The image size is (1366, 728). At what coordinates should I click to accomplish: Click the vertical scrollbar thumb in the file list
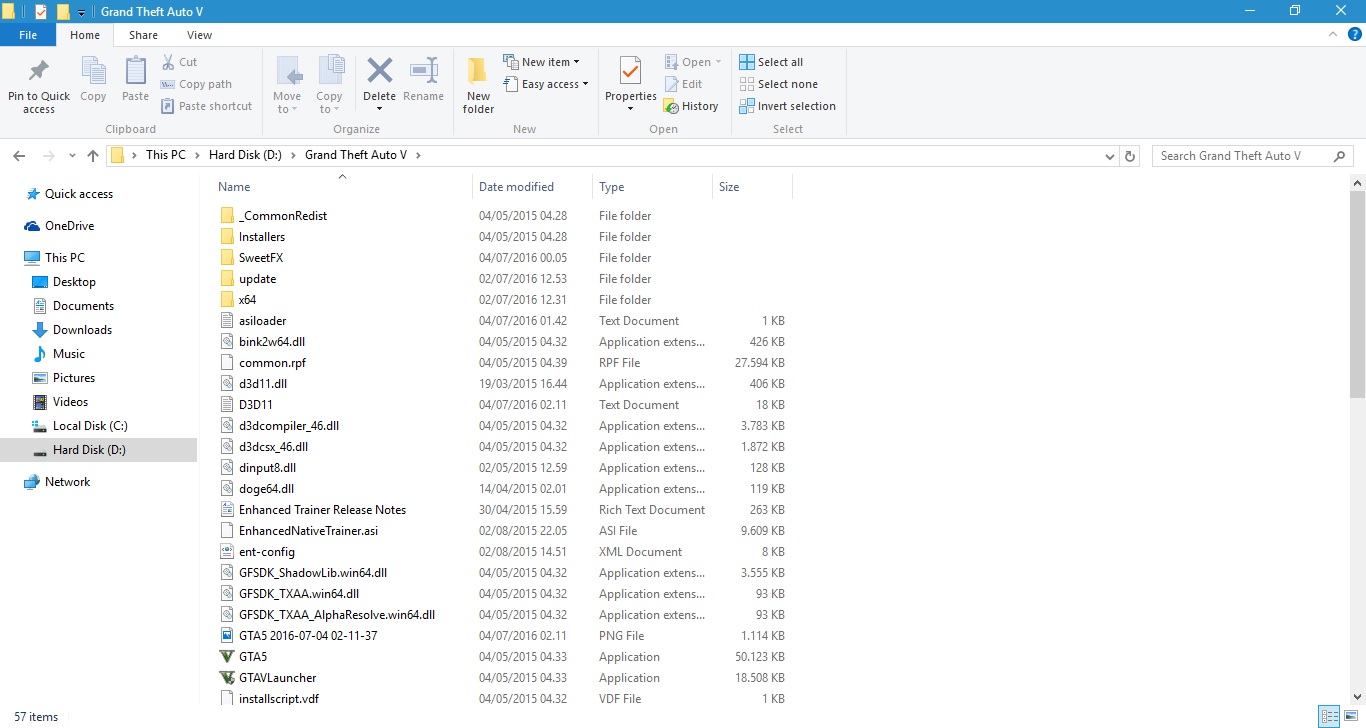click(1357, 296)
